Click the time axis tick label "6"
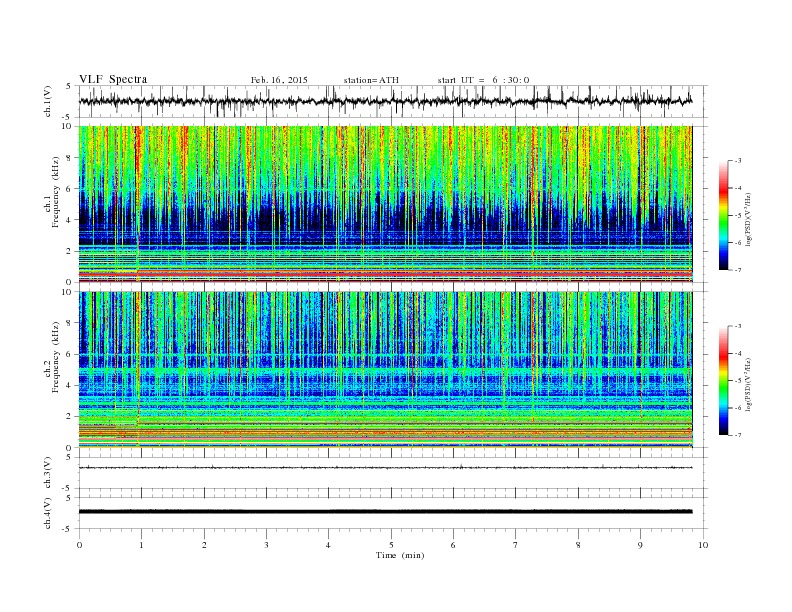This screenshot has height=612, width=792. tap(453, 545)
